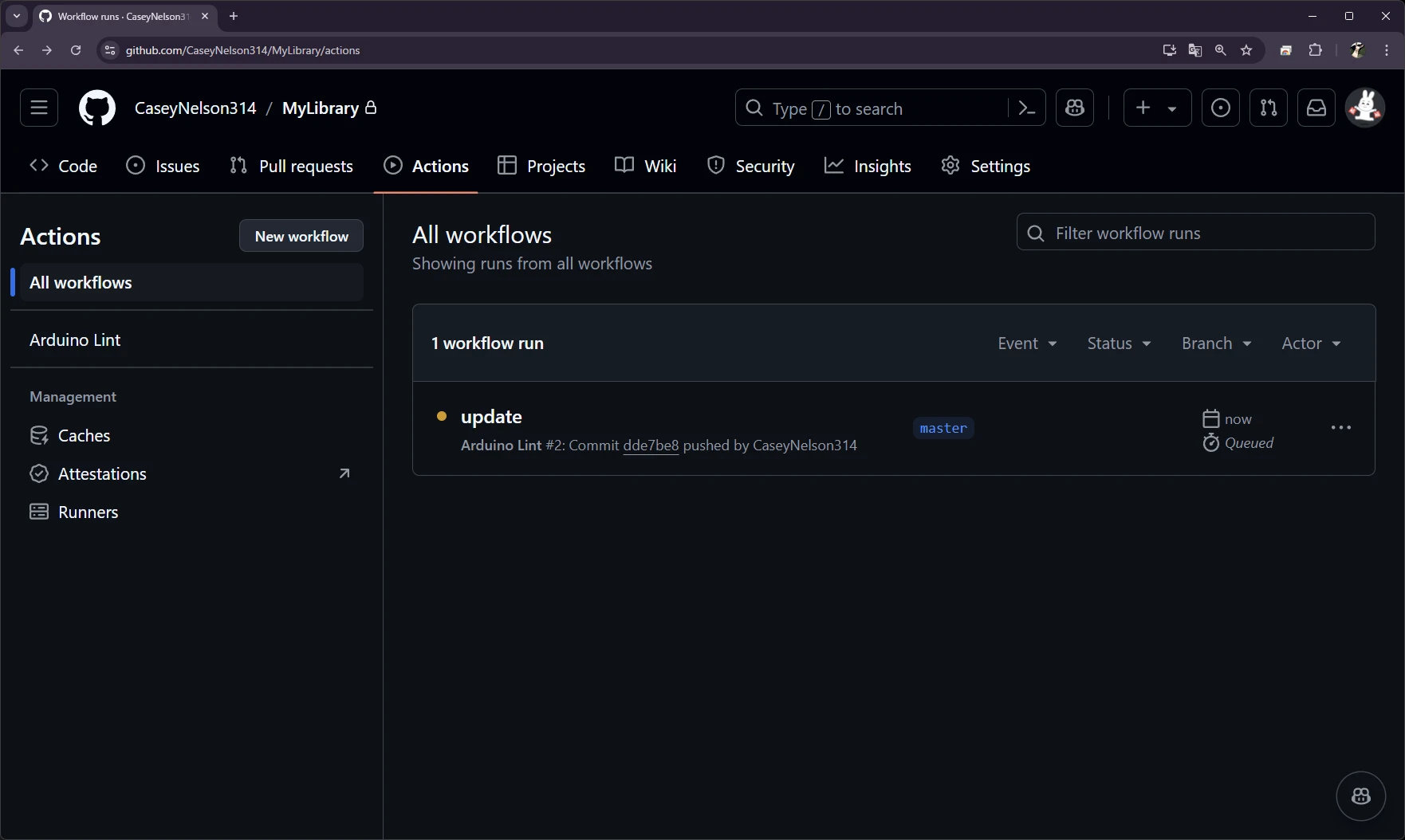
Task: Open Caches management page
Action: click(x=191, y=435)
